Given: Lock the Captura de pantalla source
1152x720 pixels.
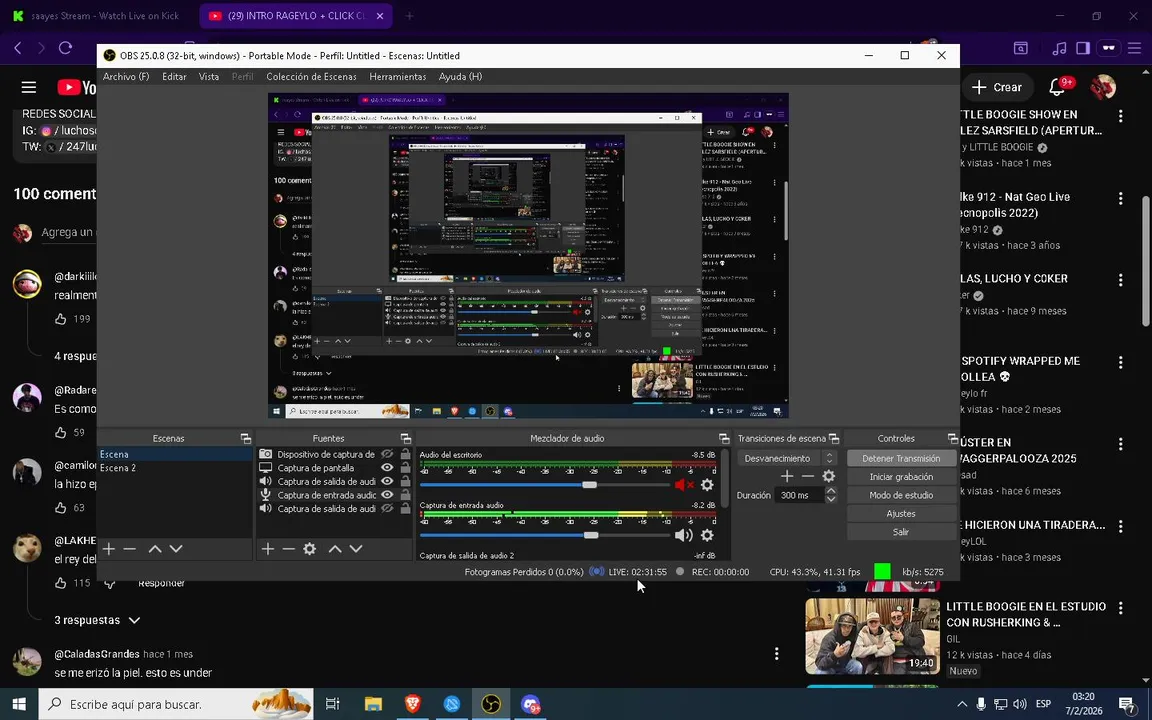Looking at the screenshot, I should [406, 467].
